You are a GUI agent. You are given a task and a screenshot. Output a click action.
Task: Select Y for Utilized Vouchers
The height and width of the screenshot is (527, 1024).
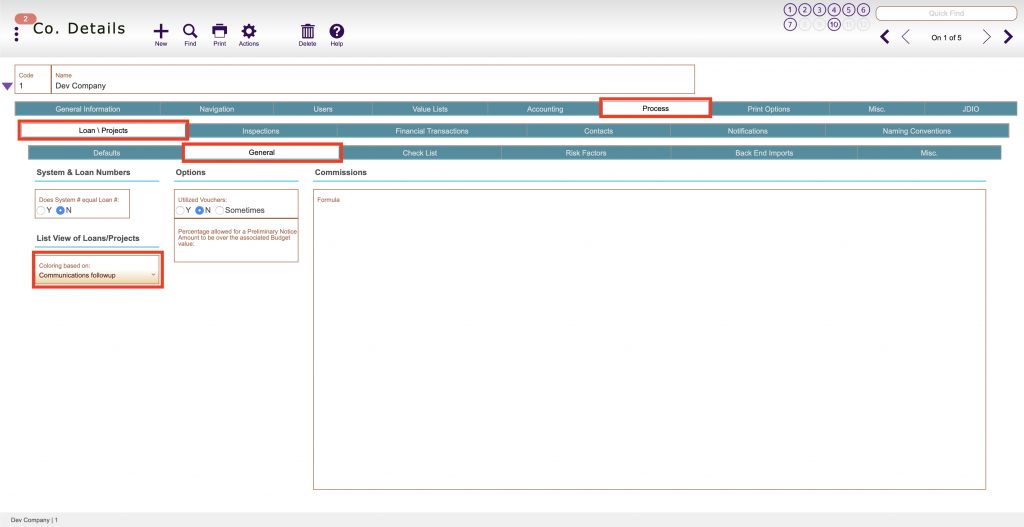pos(180,210)
